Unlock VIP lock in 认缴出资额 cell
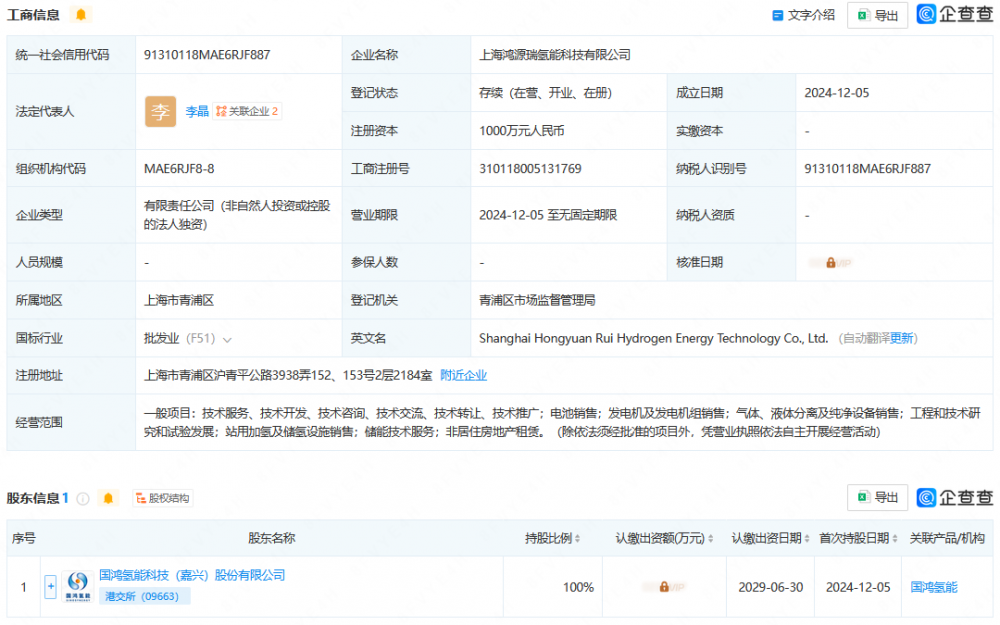The height and width of the screenshot is (625, 1000). pyautogui.click(x=664, y=587)
